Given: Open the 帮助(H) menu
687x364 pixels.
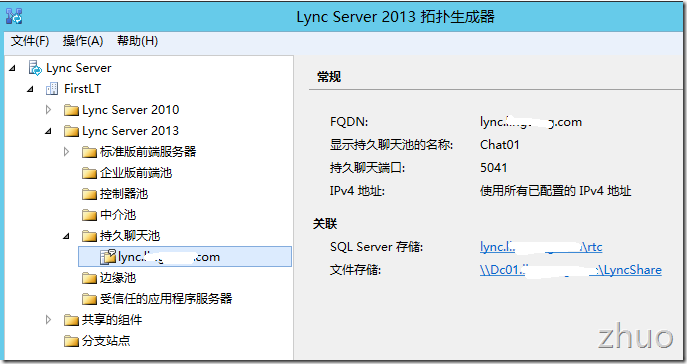Looking at the screenshot, I should [x=138, y=41].
